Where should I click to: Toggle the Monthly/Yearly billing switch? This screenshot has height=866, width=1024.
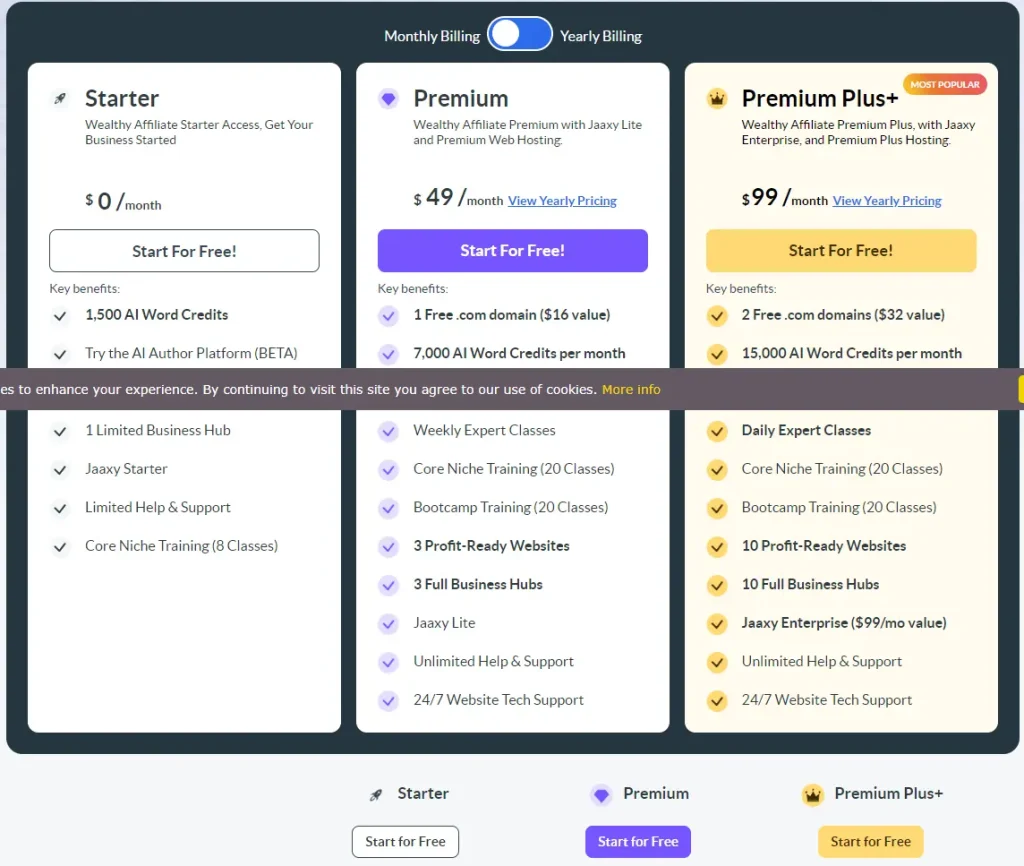520,34
